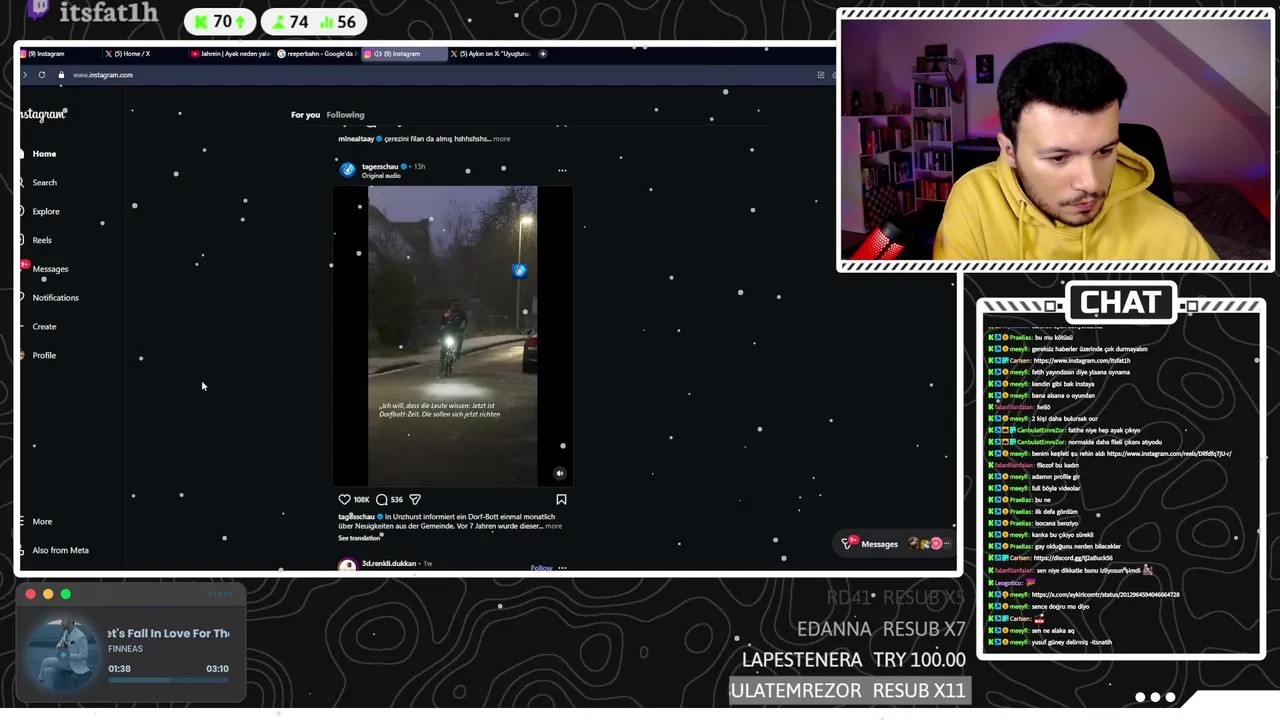Switch to Following feed tab
This screenshot has height=720, width=1280.
345,115
